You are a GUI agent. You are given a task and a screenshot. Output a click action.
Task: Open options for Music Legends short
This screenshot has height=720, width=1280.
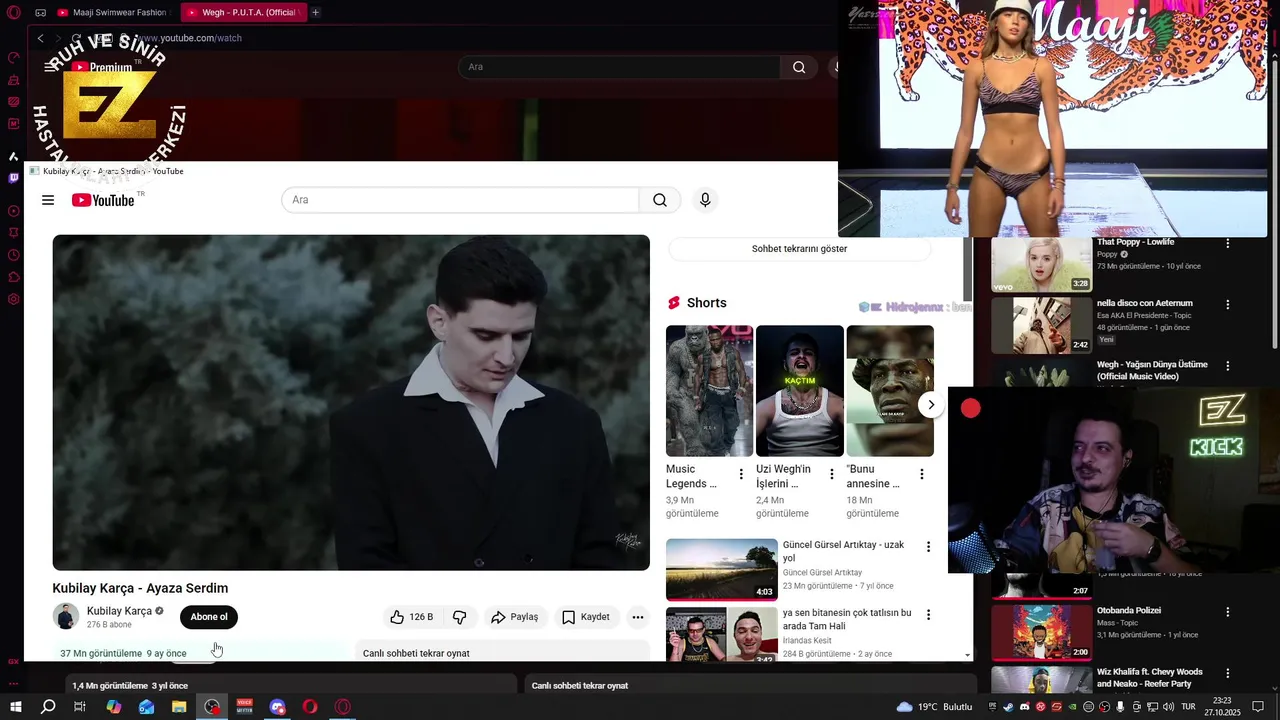click(x=741, y=474)
